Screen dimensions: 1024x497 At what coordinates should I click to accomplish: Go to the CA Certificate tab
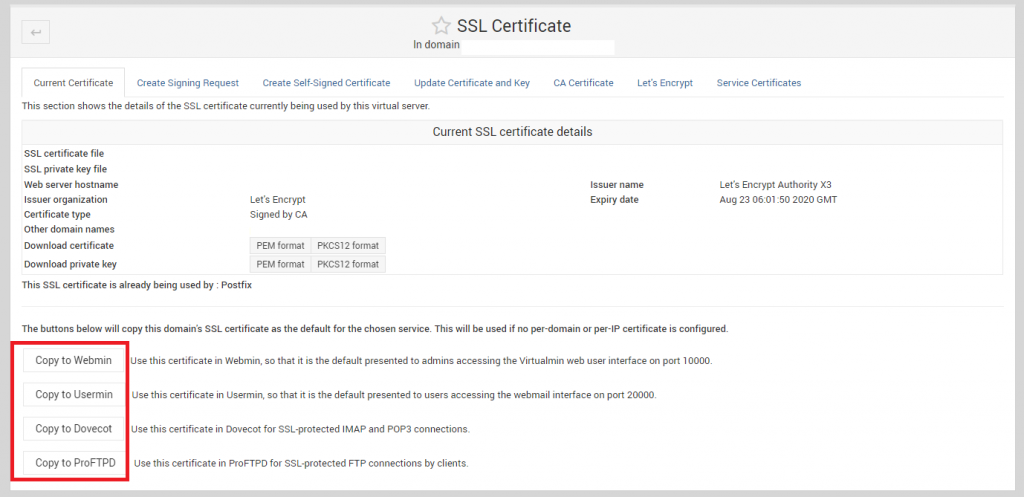click(x=583, y=83)
